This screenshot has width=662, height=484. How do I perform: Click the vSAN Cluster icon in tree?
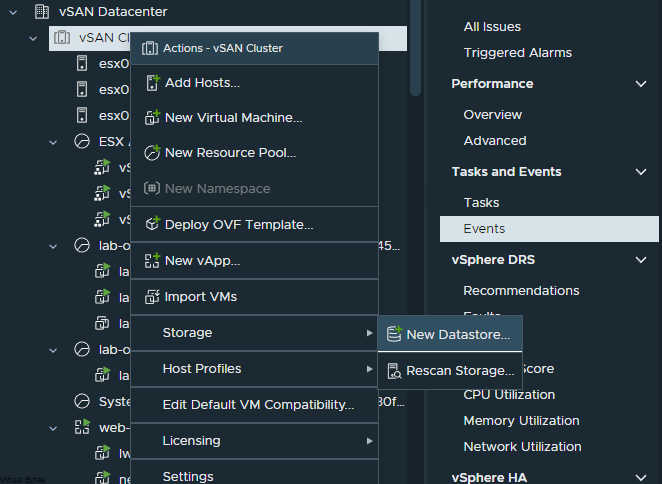click(62, 38)
